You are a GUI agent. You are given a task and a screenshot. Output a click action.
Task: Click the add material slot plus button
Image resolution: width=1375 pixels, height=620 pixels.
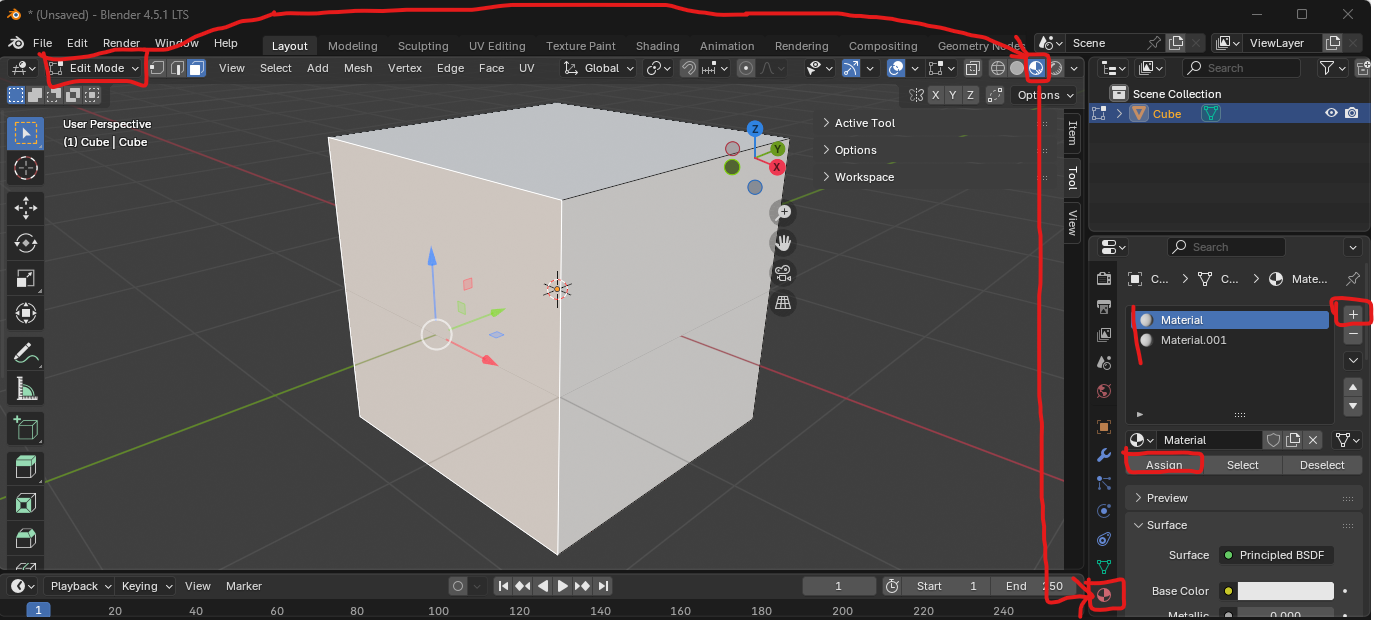coord(1353,314)
